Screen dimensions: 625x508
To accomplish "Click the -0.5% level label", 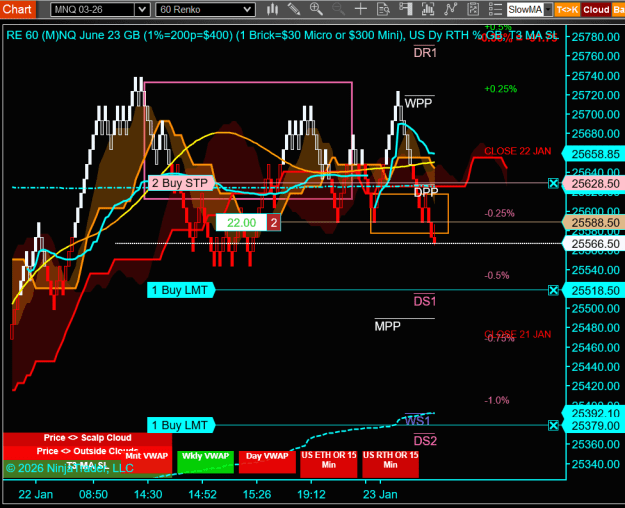I will pyautogui.click(x=497, y=276).
